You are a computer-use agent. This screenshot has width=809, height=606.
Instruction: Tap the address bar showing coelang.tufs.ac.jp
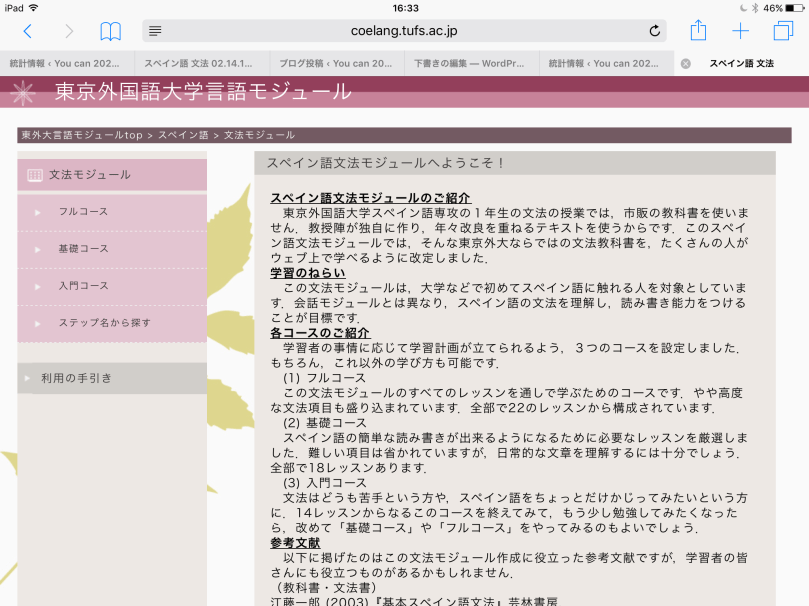(x=404, y=31)
